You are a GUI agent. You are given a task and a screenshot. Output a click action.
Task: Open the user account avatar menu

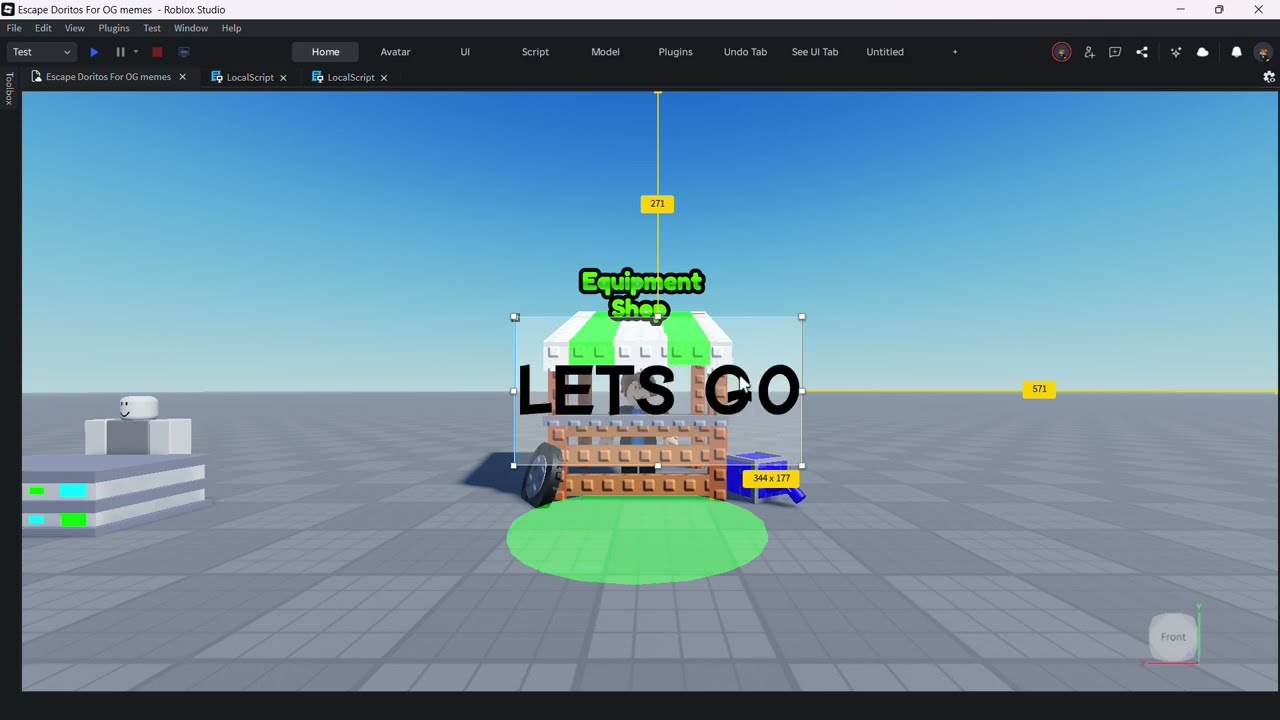(x=1264, y=52)
